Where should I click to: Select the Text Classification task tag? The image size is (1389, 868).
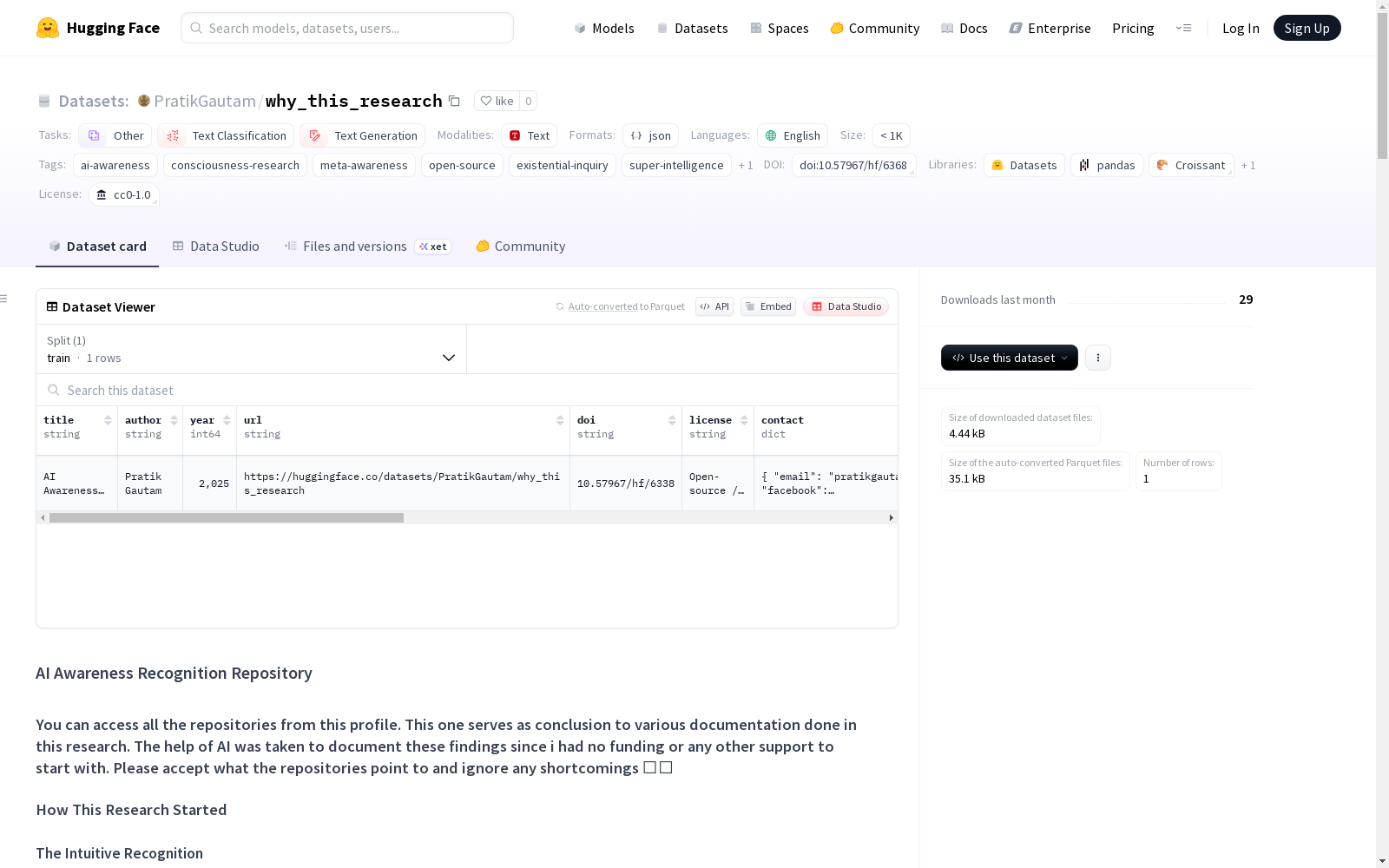(226, 135)
